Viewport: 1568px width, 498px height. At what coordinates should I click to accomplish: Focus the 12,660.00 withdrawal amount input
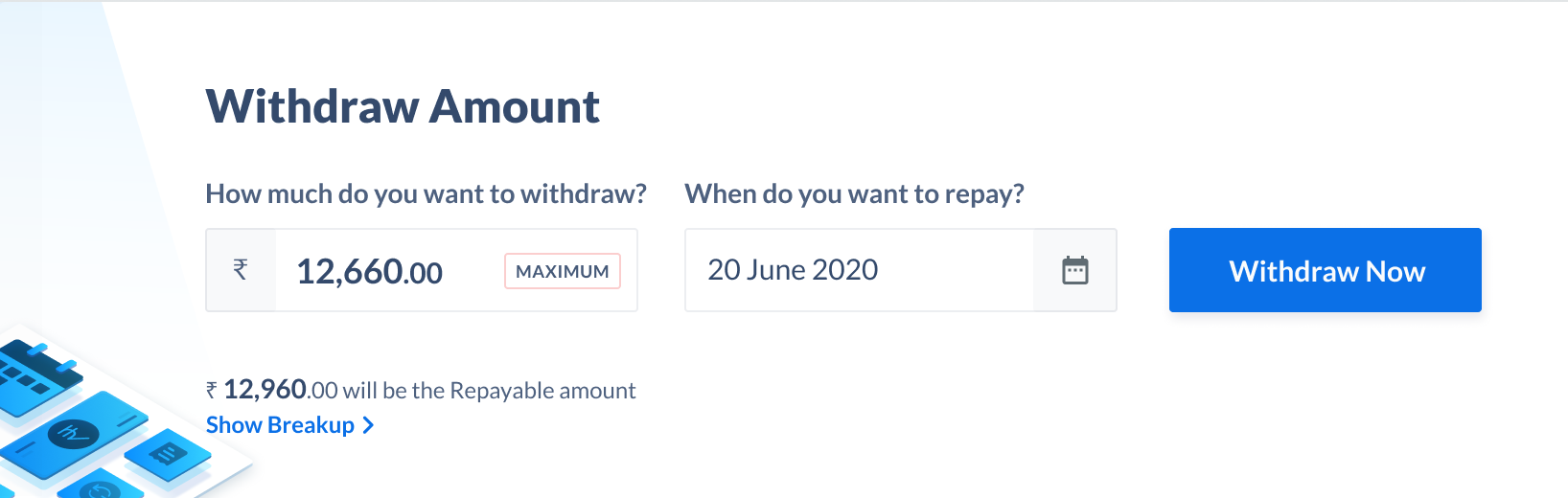(422, 270)
